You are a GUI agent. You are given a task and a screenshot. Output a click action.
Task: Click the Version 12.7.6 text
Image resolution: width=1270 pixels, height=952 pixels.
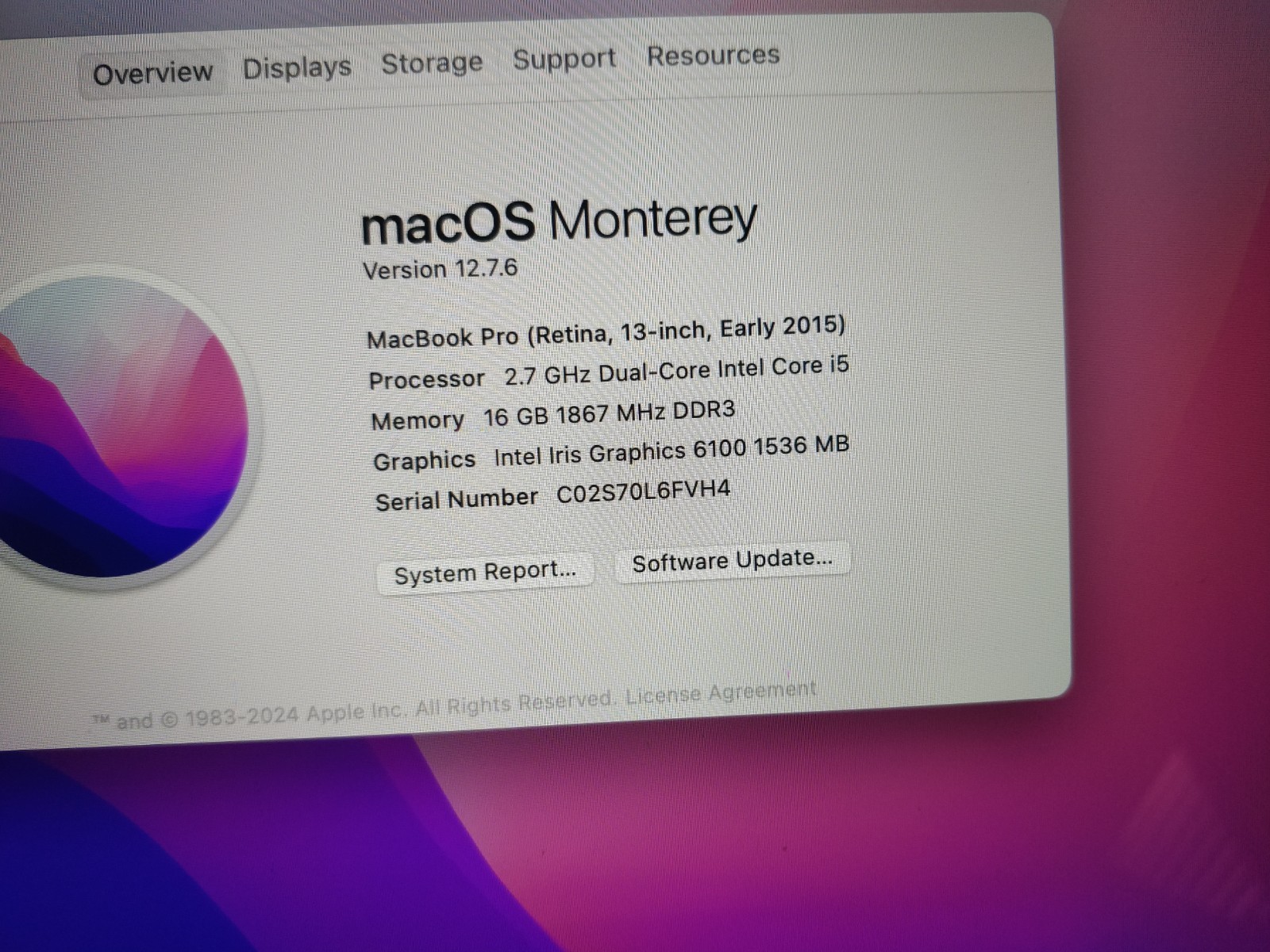click(440, 269)
